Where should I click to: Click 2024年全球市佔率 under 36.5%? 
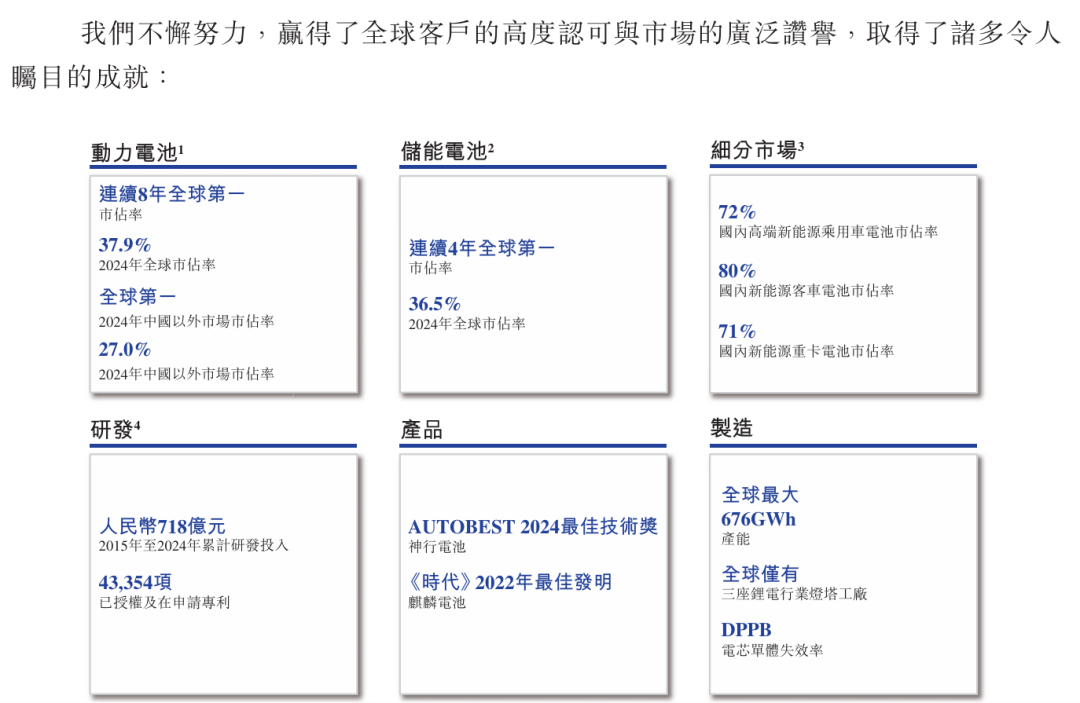[x=467, y=324]
